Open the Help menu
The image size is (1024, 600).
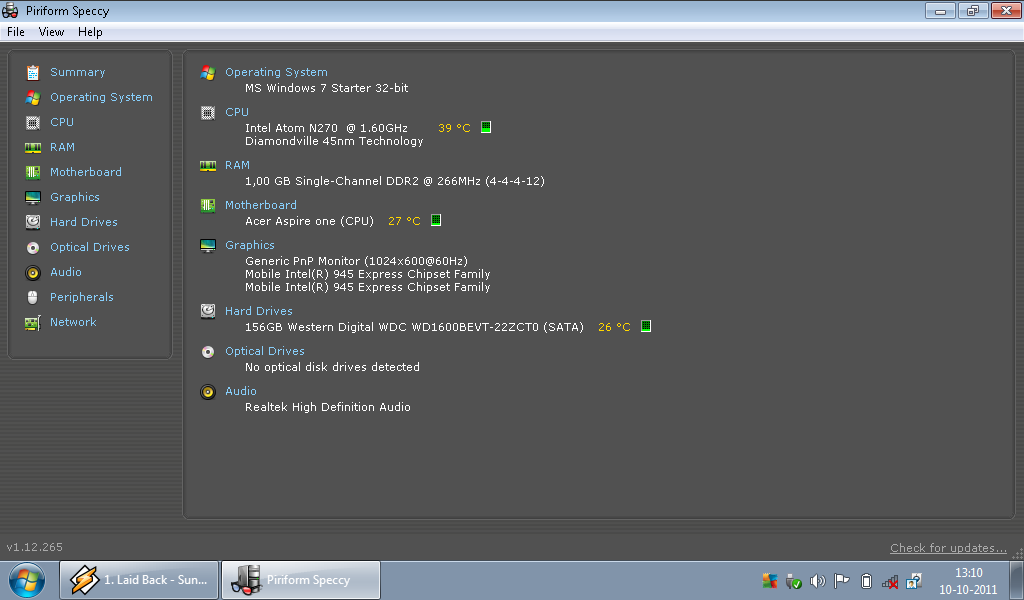(90, 32)
